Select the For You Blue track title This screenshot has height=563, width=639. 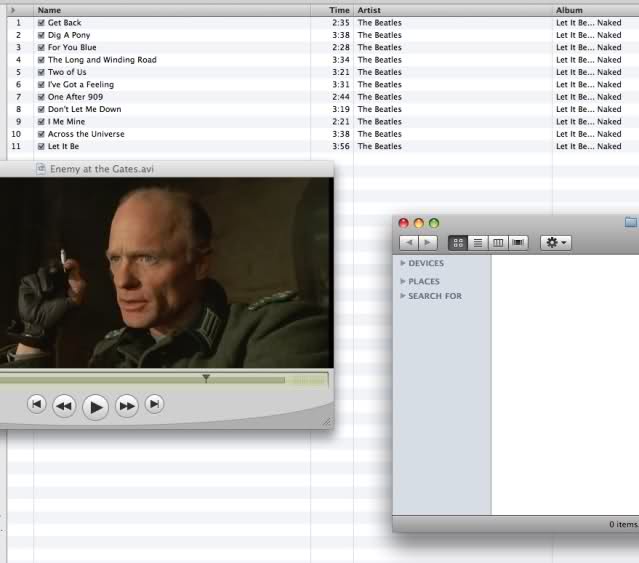pos(72,47)
